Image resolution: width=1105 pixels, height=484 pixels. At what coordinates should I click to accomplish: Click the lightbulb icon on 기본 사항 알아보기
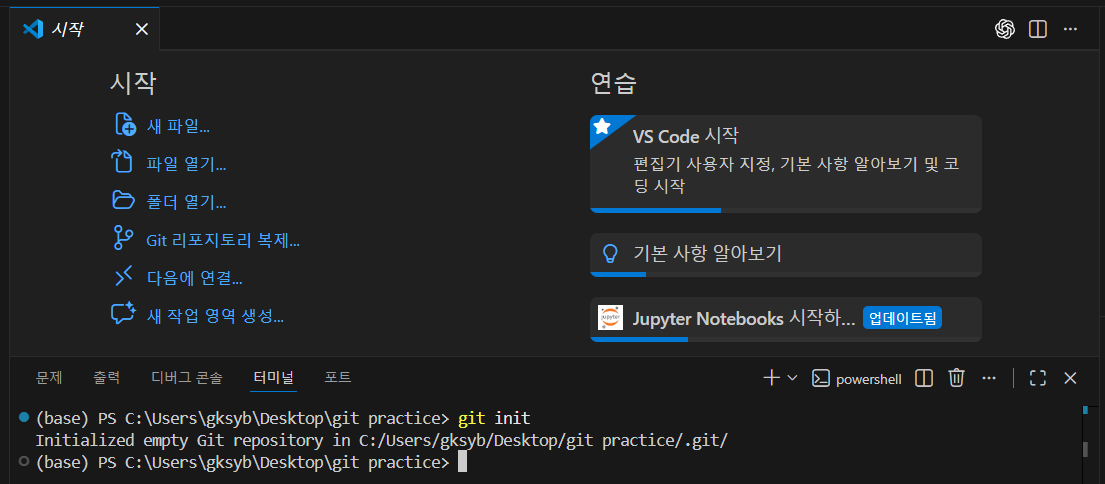610,254
